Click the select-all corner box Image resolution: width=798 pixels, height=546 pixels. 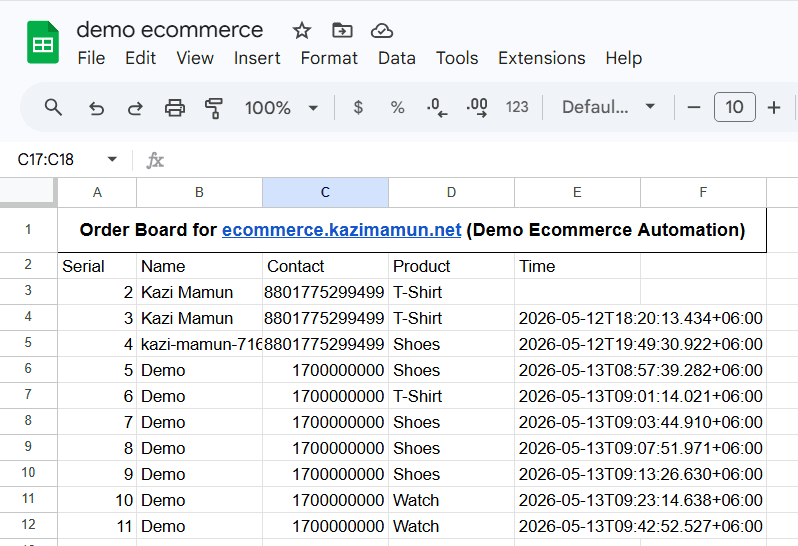click(28, 192)
